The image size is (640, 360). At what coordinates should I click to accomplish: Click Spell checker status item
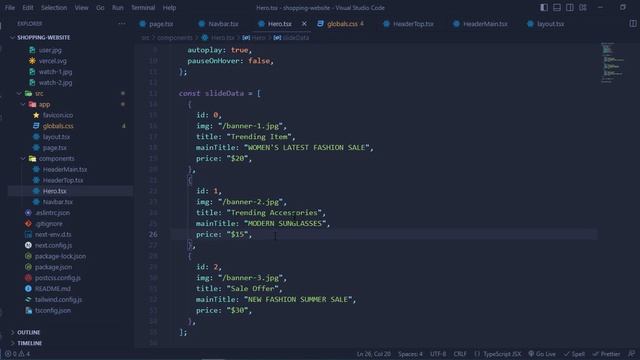574,354
